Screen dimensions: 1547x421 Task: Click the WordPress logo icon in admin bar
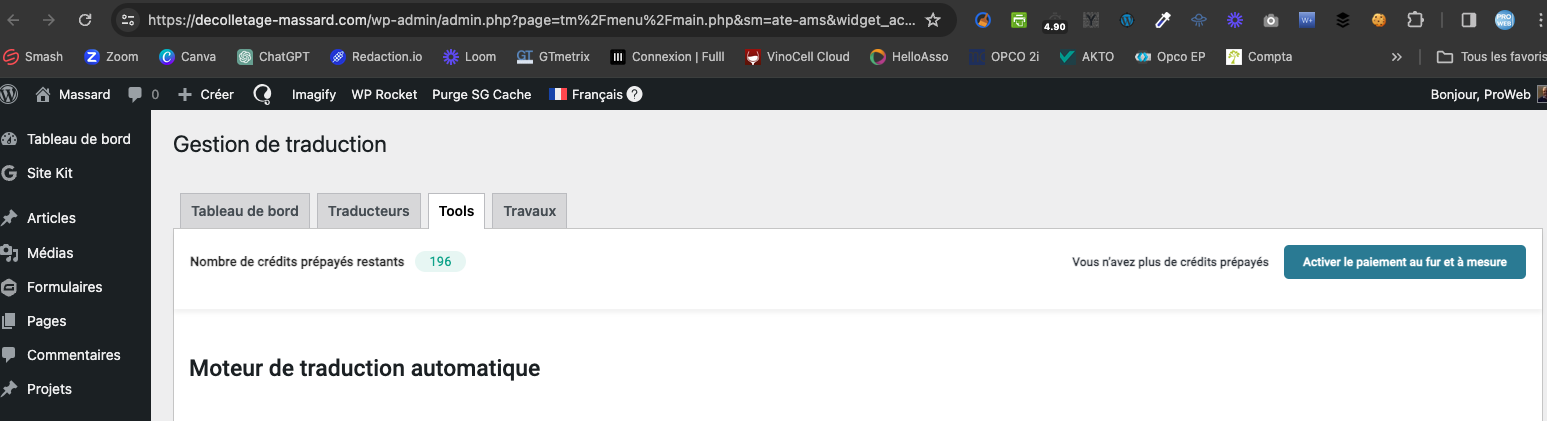pyautogui.click(x=9, y=94)
